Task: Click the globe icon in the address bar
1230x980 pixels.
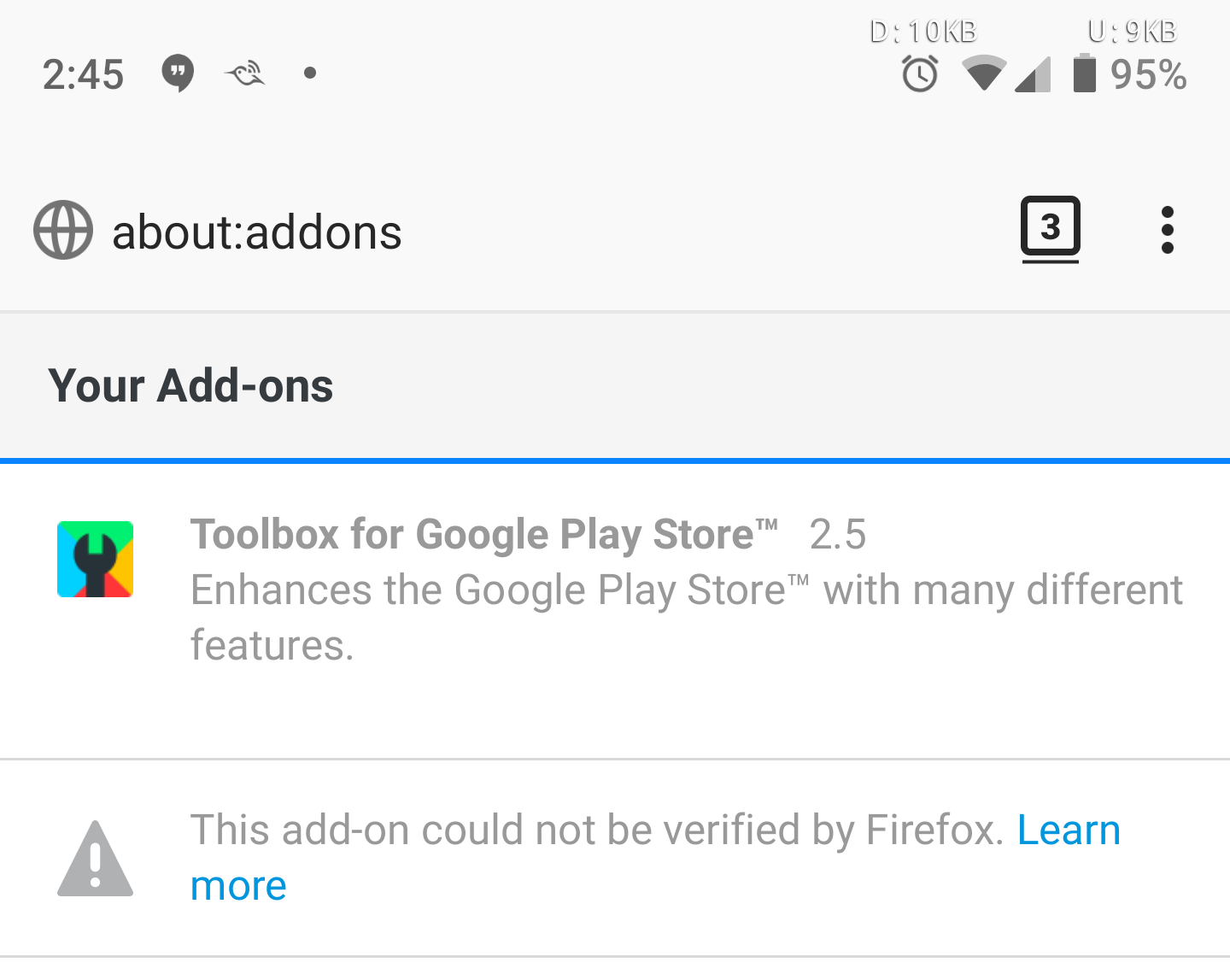Action: tap(62, 230)
